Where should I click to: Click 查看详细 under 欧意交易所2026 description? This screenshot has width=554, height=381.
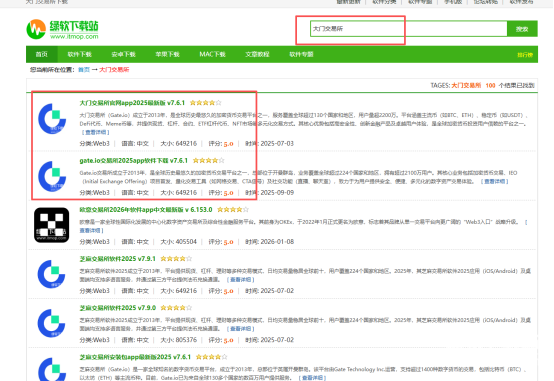pos(91,230)
